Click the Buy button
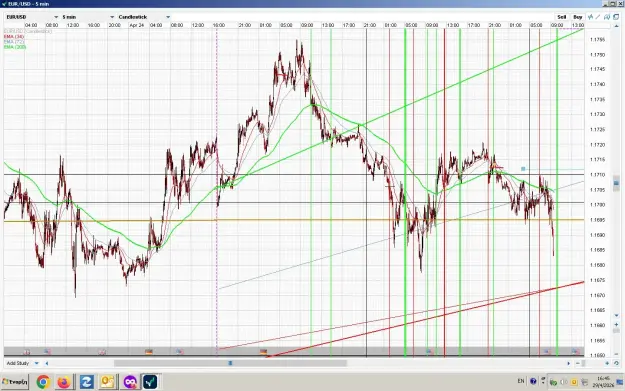The height and width of the screenshot is (391, 625). click(578, 17)
